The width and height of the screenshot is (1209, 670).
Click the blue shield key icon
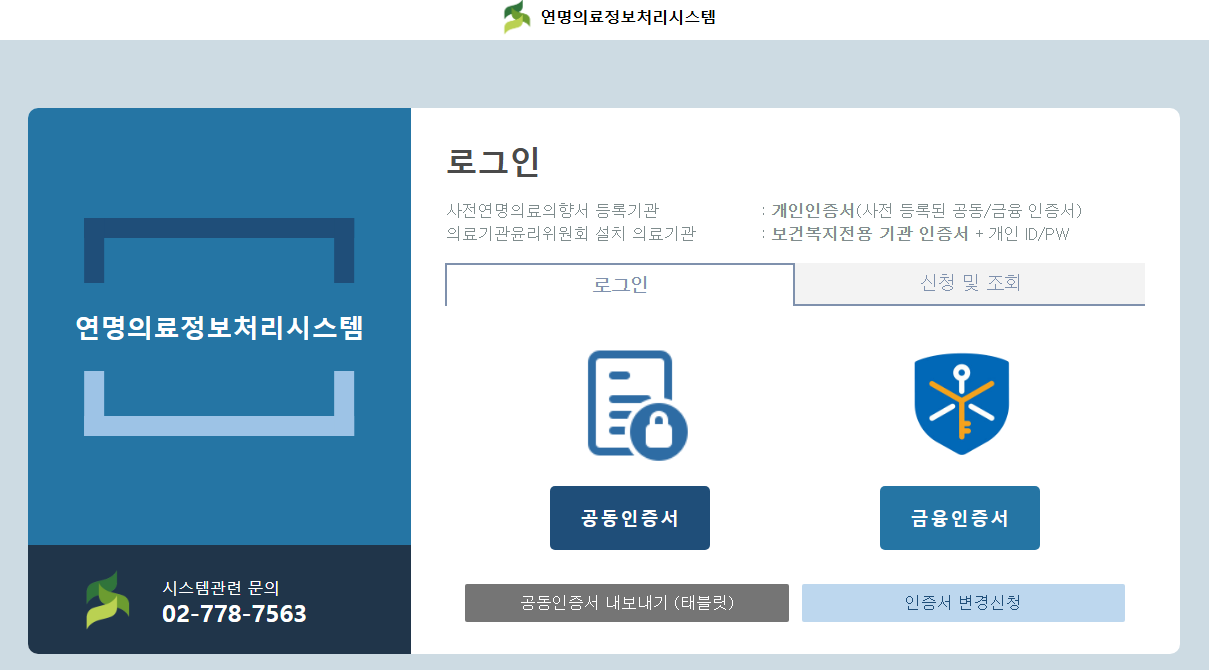961,404
